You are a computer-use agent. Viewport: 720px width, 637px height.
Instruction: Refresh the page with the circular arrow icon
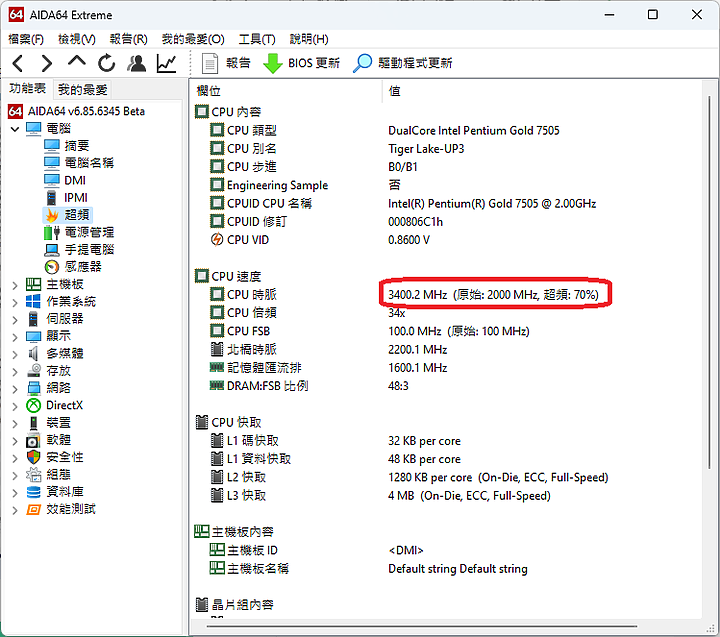pyautogui.click(x=107, y=63)
